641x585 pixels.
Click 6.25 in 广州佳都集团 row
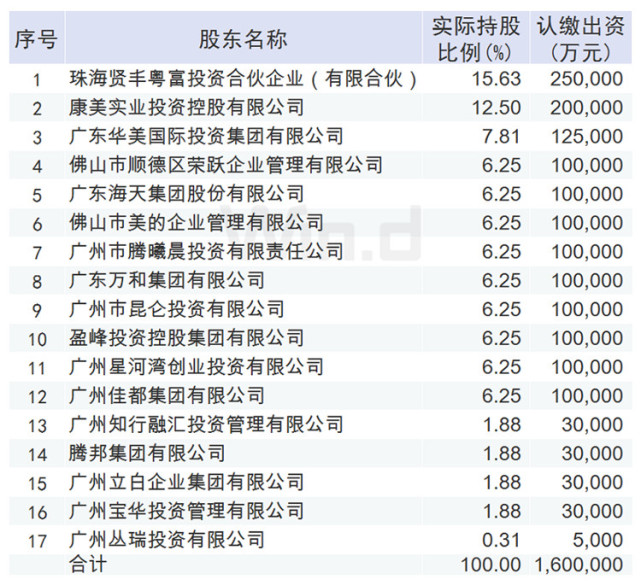502,396
